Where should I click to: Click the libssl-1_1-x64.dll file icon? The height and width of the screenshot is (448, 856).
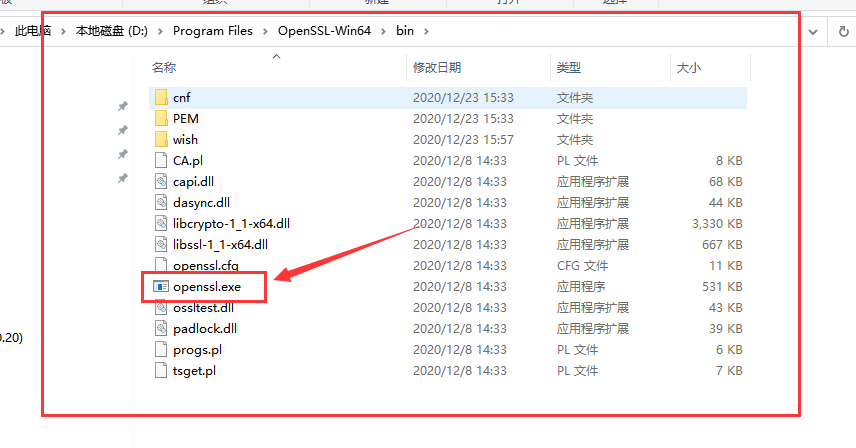click(161, 244)
